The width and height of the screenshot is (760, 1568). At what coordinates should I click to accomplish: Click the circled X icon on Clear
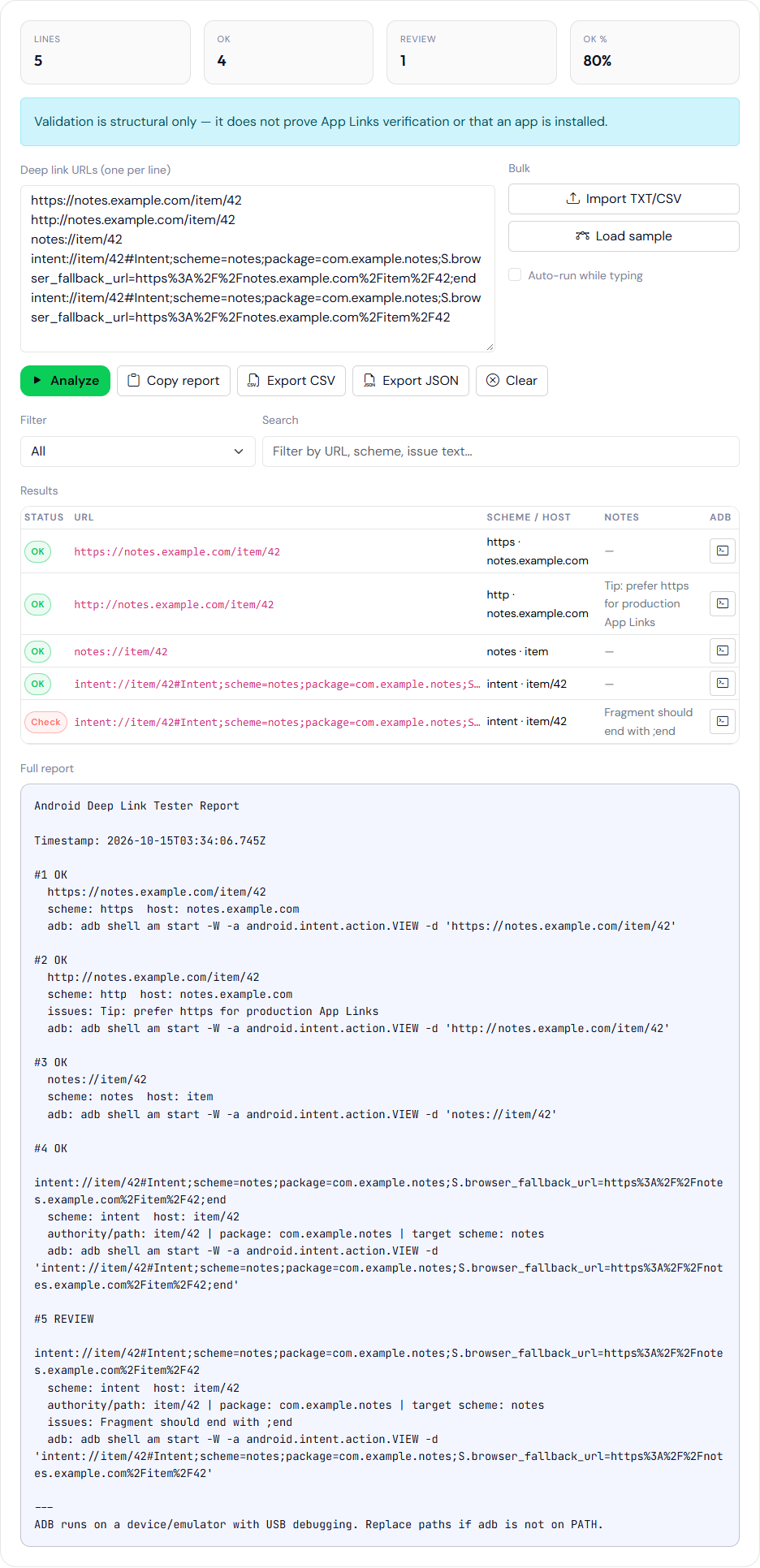point(492,380)
